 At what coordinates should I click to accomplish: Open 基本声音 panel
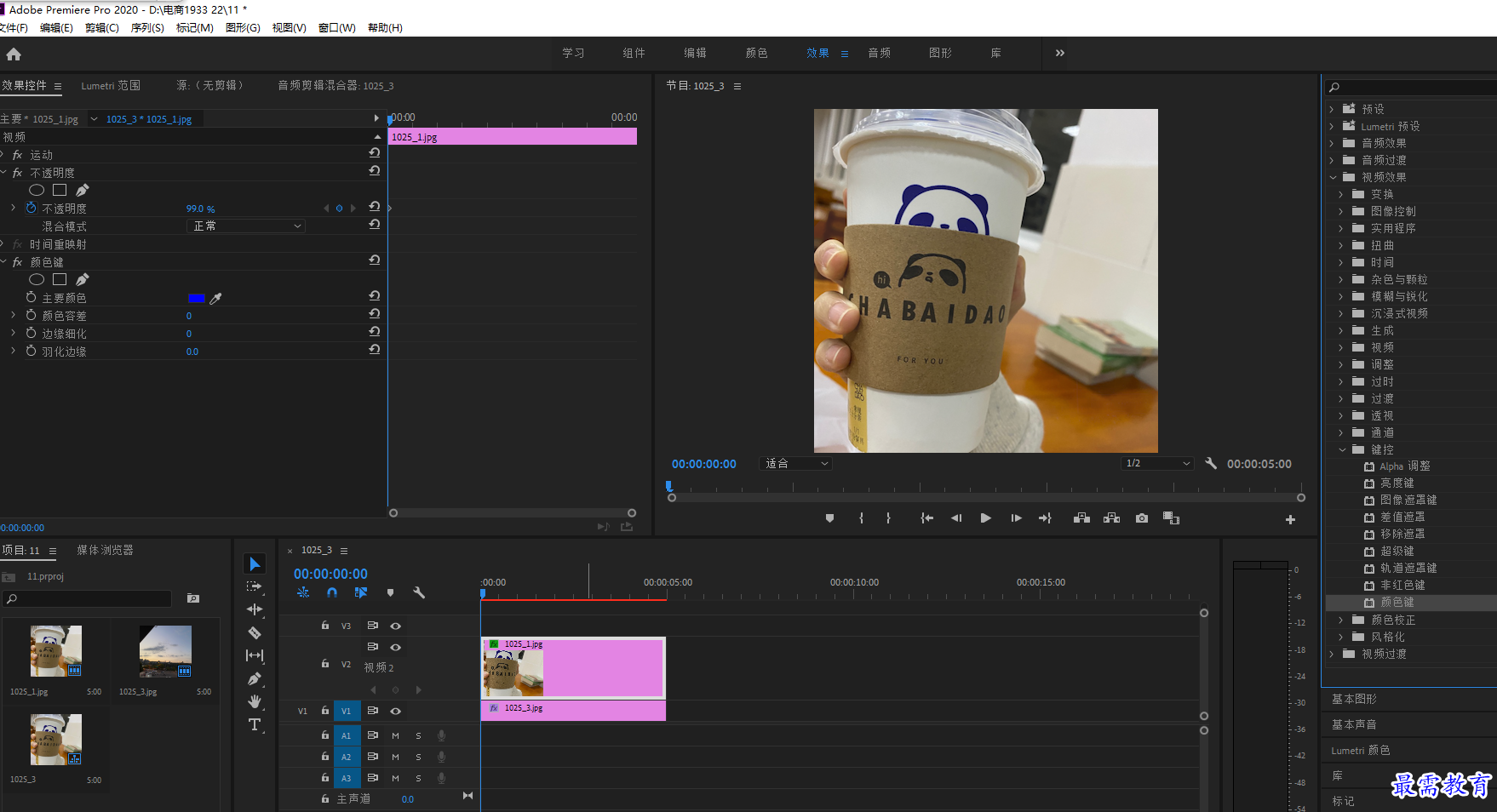pos(1354,724)
